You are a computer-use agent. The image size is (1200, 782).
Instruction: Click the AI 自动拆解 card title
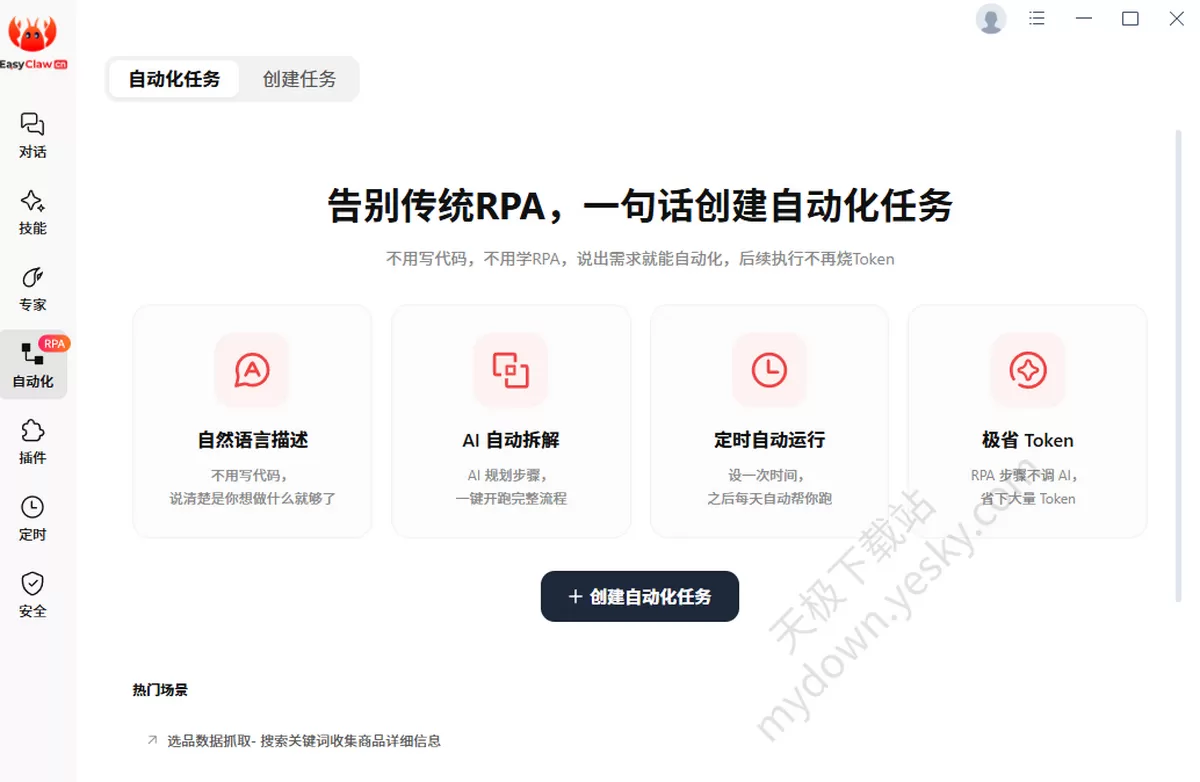coord(510,440)
